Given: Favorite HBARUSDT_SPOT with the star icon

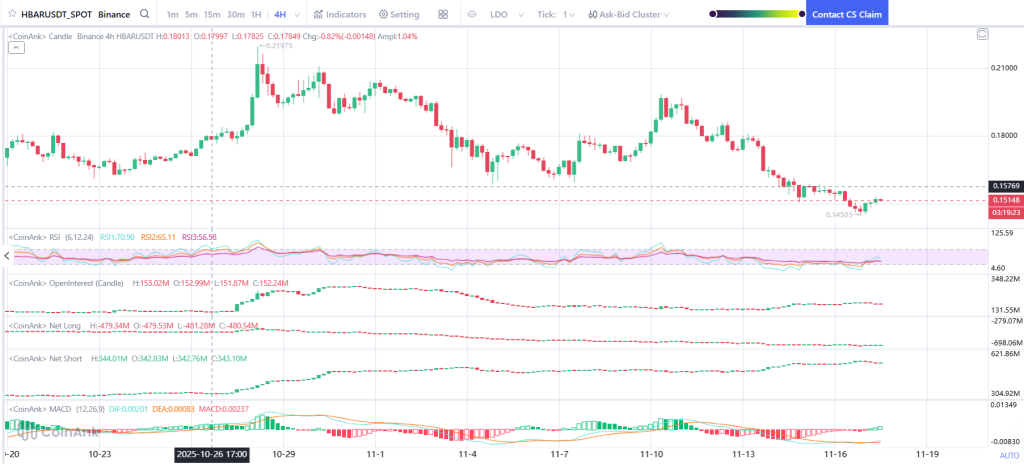Looking at the screenshot, I should tap(11, 14).
